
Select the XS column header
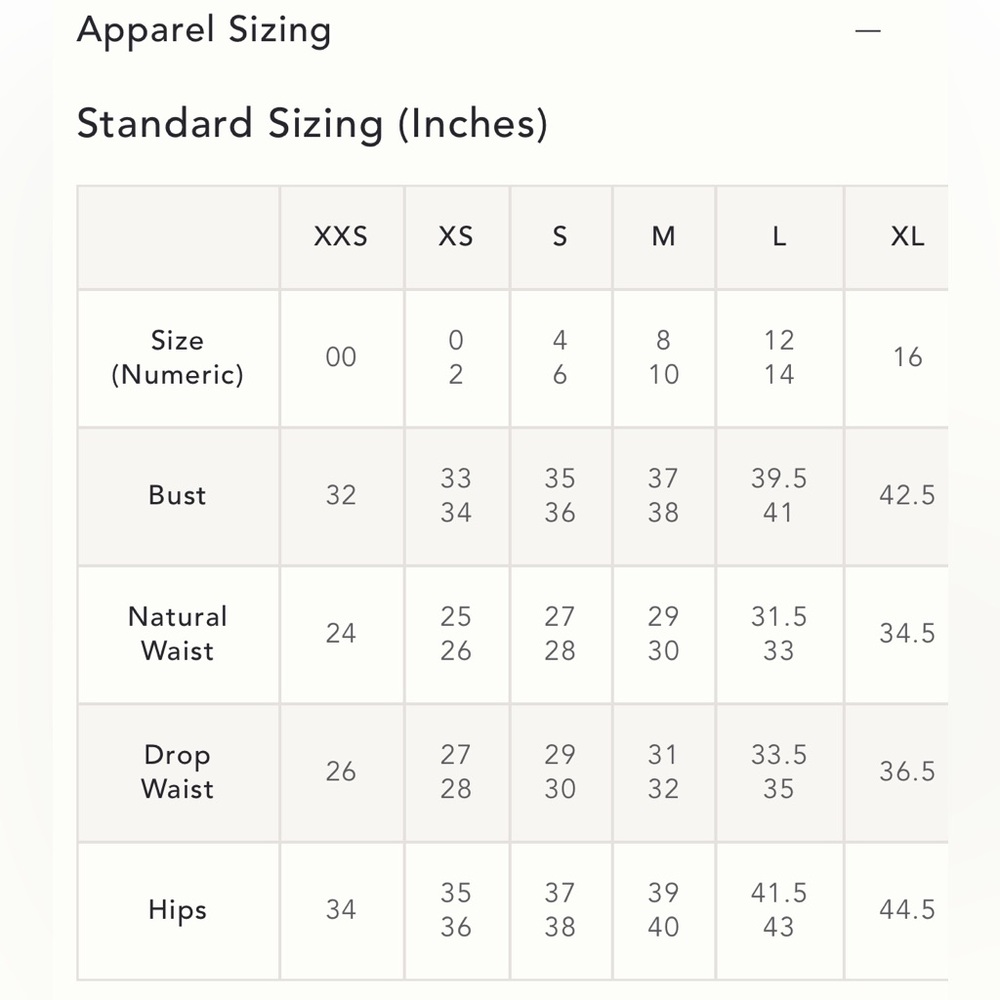456,237
